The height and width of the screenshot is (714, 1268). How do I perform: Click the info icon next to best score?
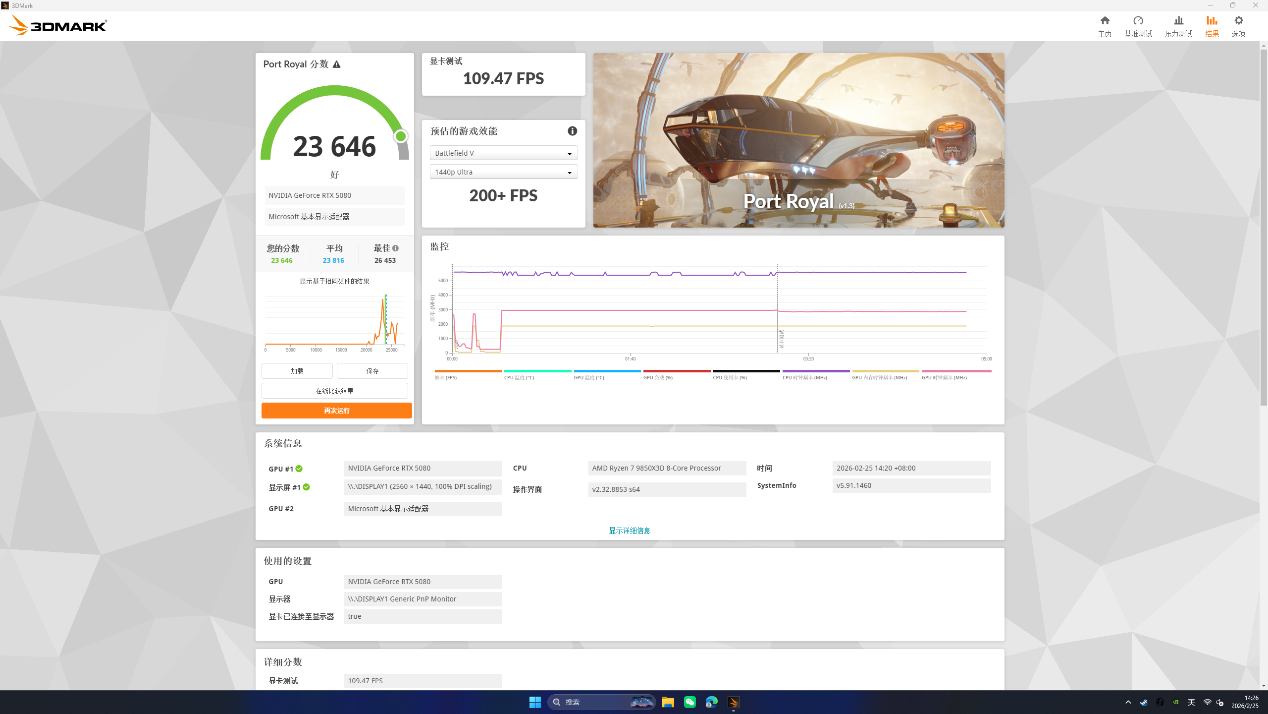click(395, 248)
